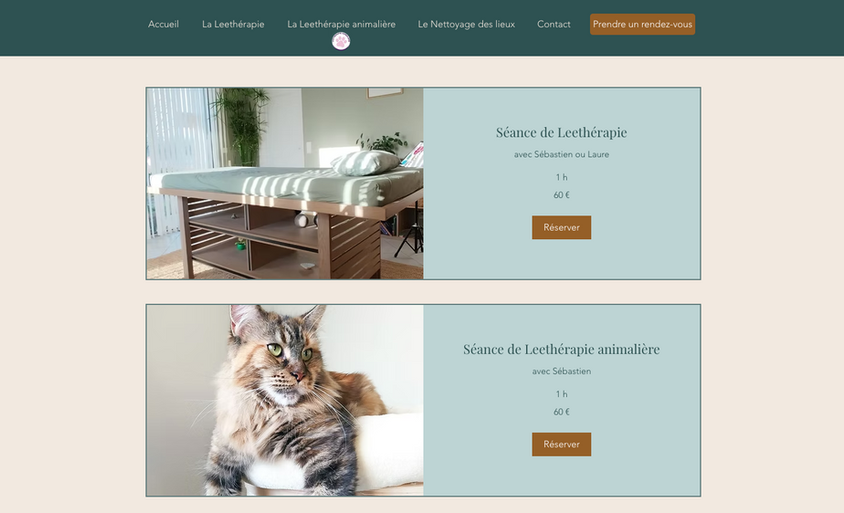The width and height of the screenshot is (844, 513).
Task: Go to La Leethérapie page
Action: click(x=233, y=24)
